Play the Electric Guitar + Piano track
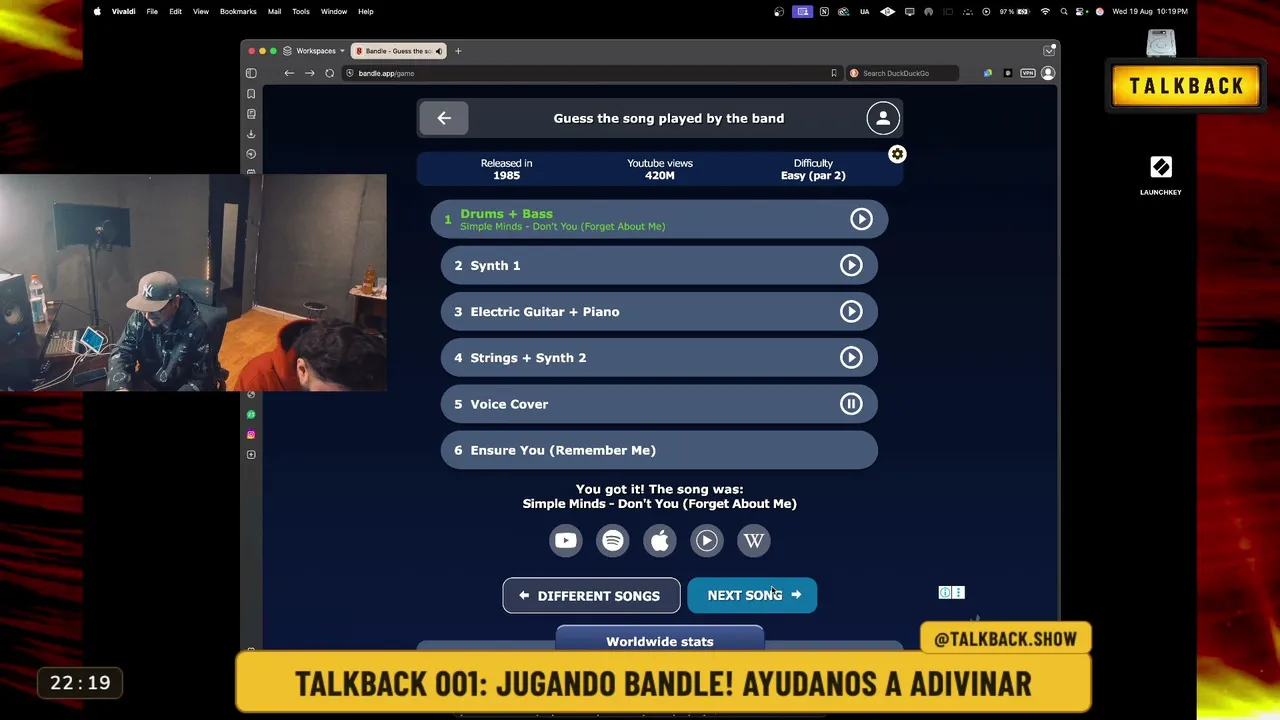Viewport: 1280px width, 720px height. coord(851,312)
